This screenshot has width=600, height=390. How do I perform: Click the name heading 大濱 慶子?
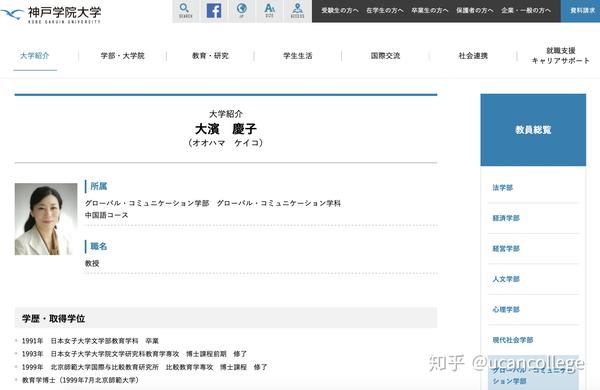226,129
